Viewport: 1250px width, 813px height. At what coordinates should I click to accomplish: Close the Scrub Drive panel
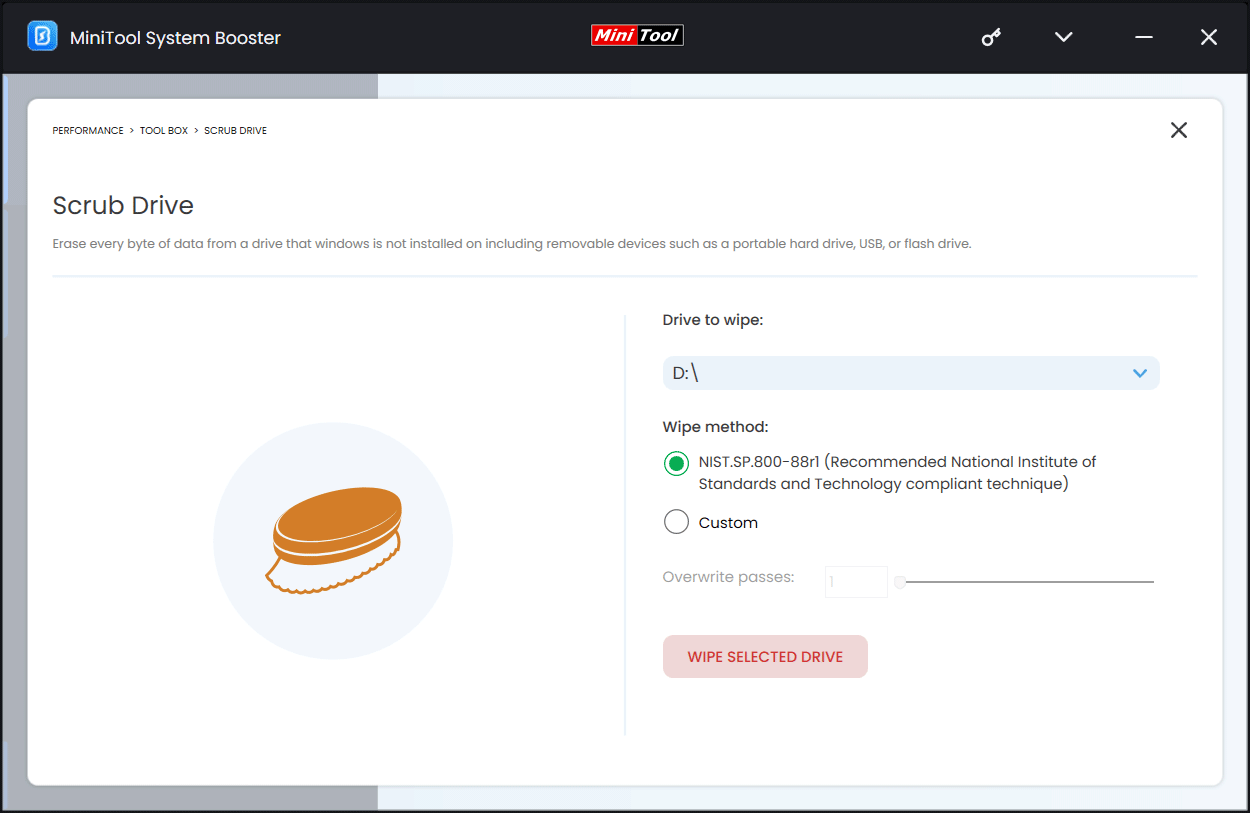pyautogui.click(x=1179, y=130)
